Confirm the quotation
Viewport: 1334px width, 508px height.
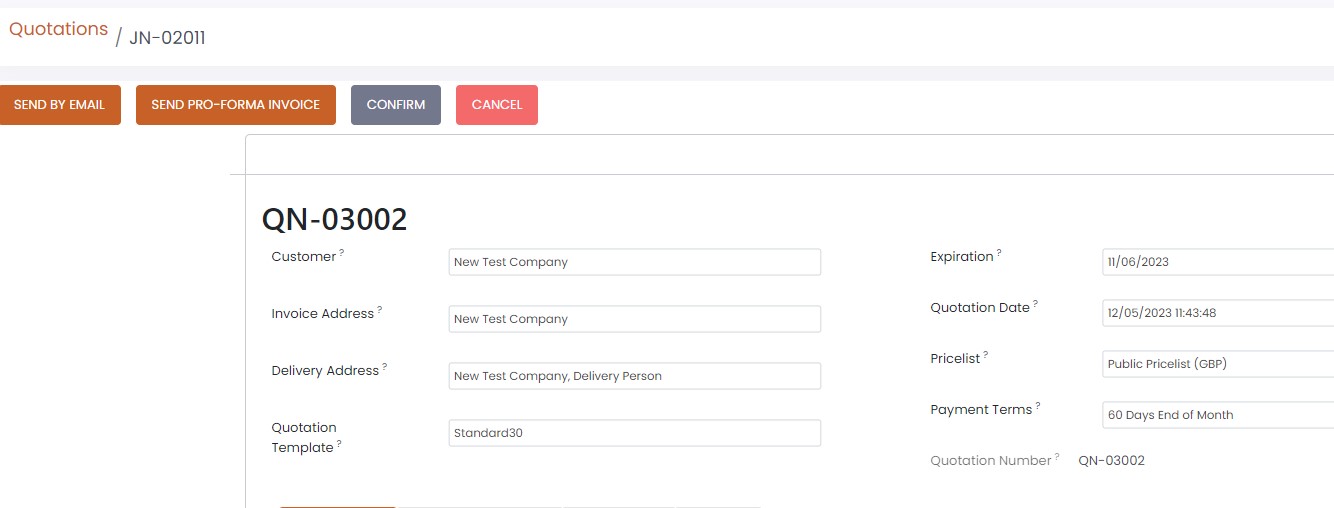(395, 105)
